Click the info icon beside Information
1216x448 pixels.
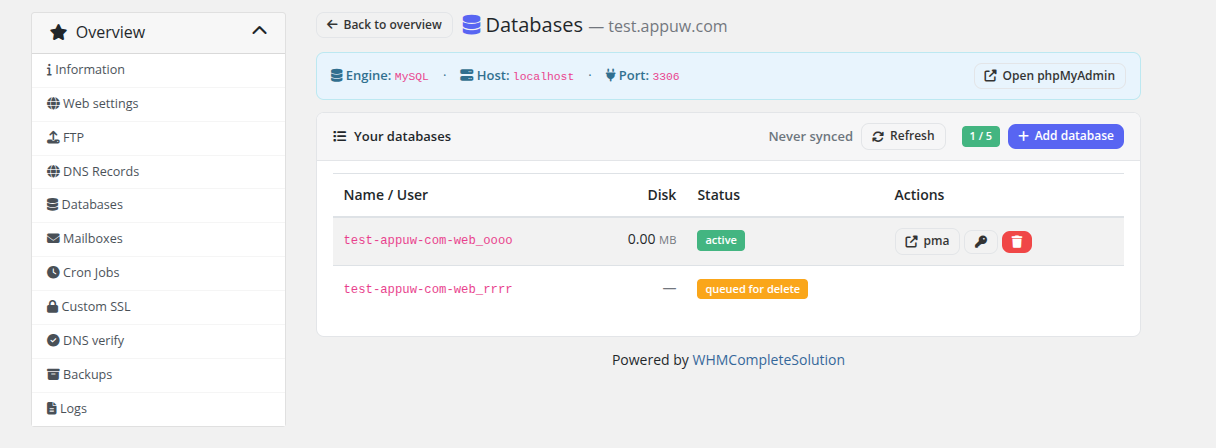pyautogui.click(x=49, y=70)
